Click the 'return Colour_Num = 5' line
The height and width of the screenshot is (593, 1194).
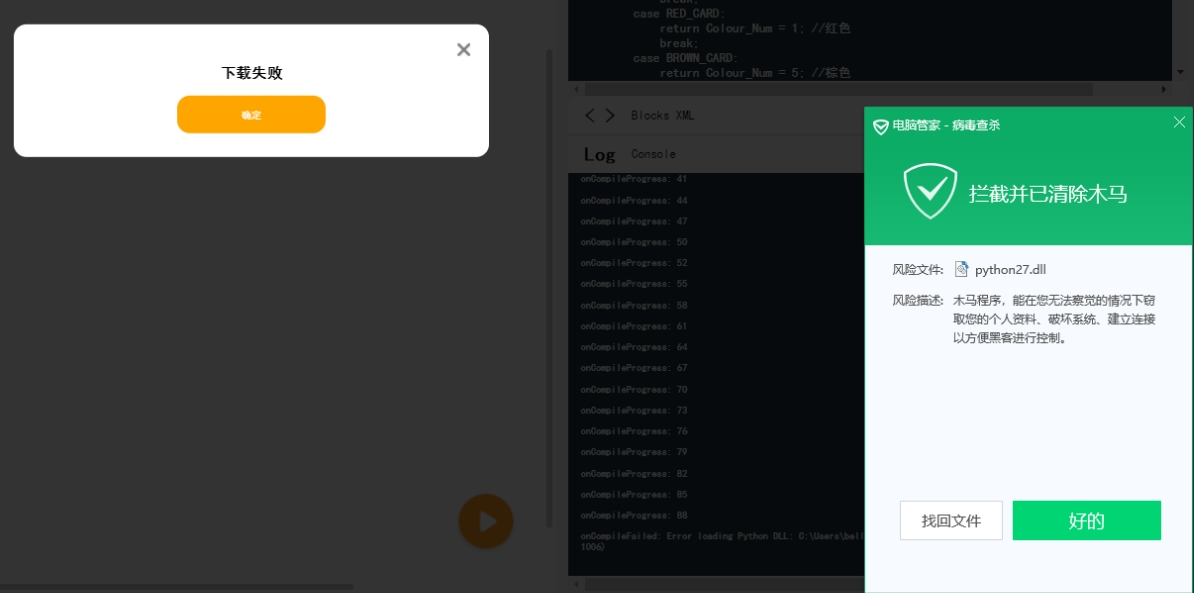pyautogui.click(x=755, y=73)
